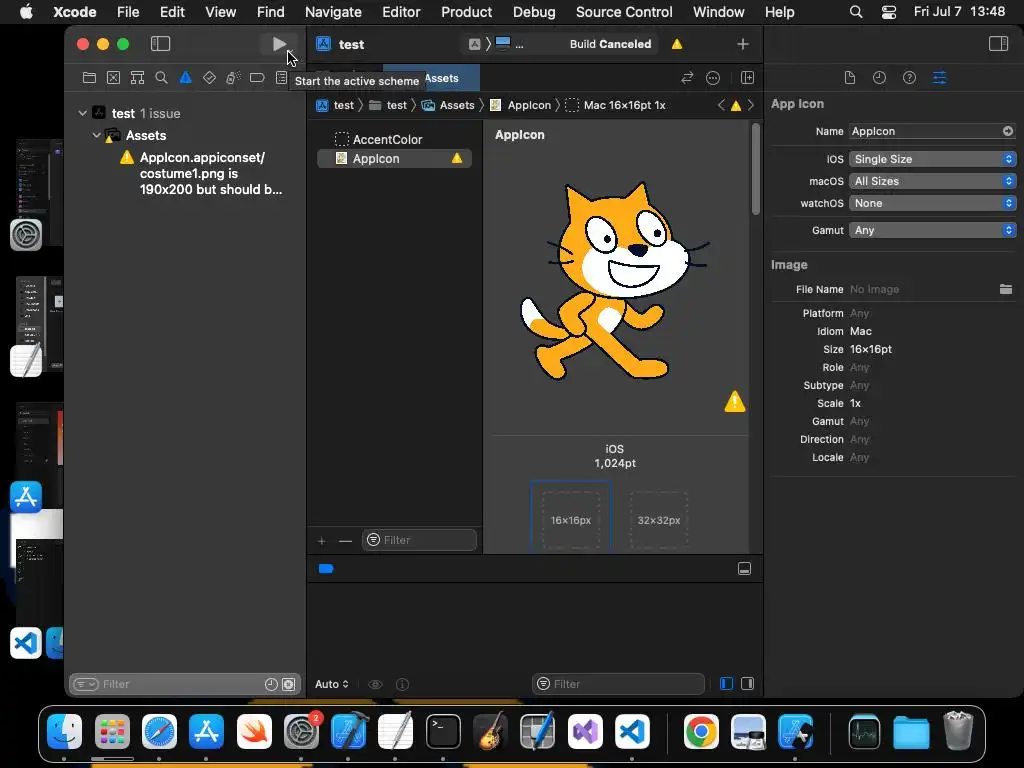Show the Attributes inspector tab
The image size is (1024, 768).
(x=939, y=78)
